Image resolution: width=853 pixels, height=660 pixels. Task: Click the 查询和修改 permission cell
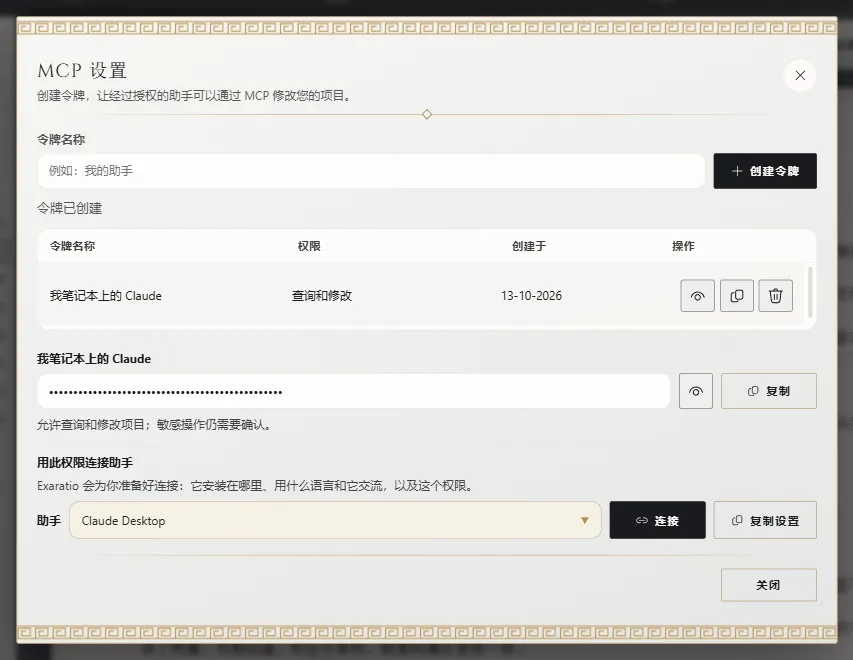click(322, 295)
